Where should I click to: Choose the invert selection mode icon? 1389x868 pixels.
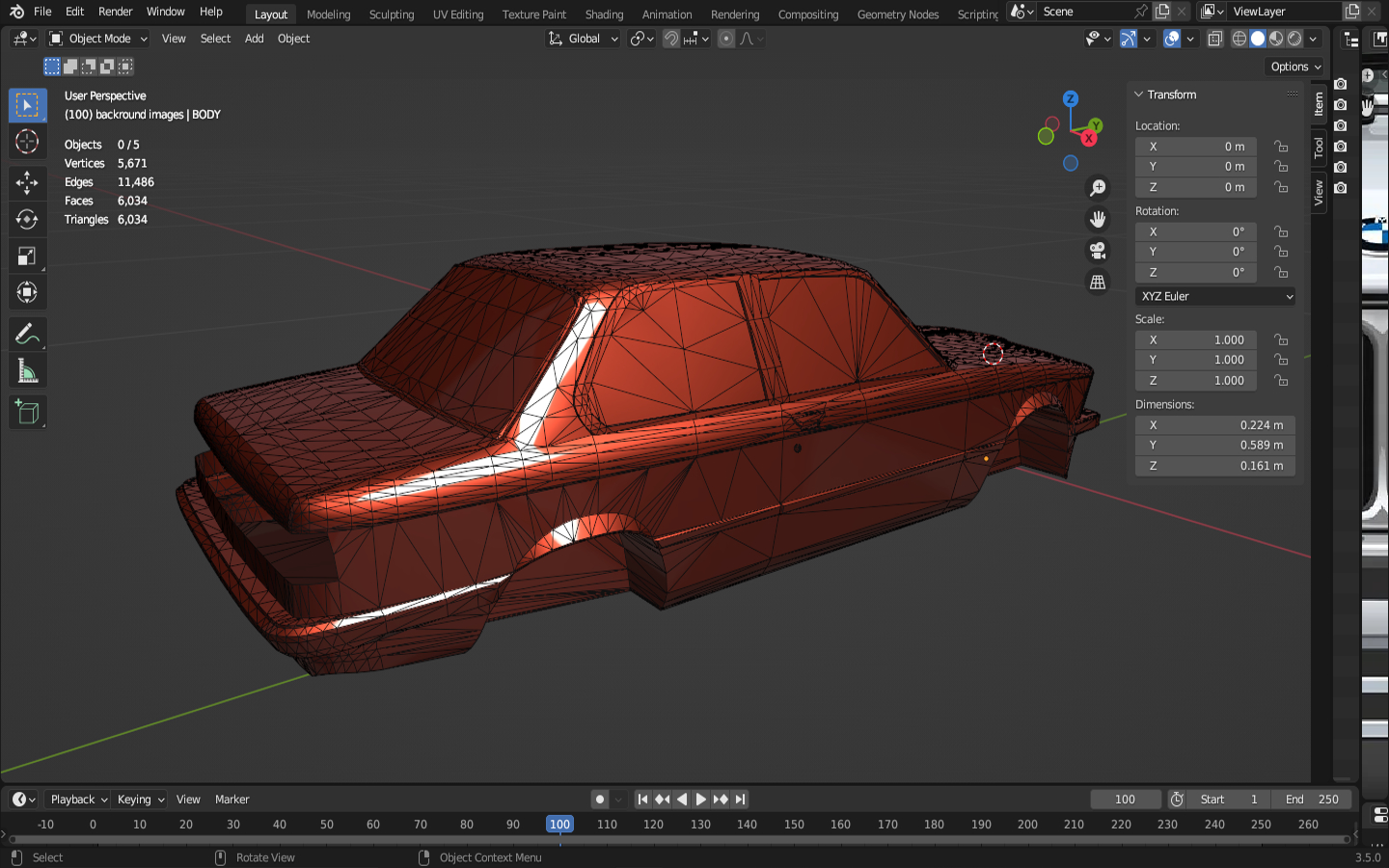pos(107,67)
